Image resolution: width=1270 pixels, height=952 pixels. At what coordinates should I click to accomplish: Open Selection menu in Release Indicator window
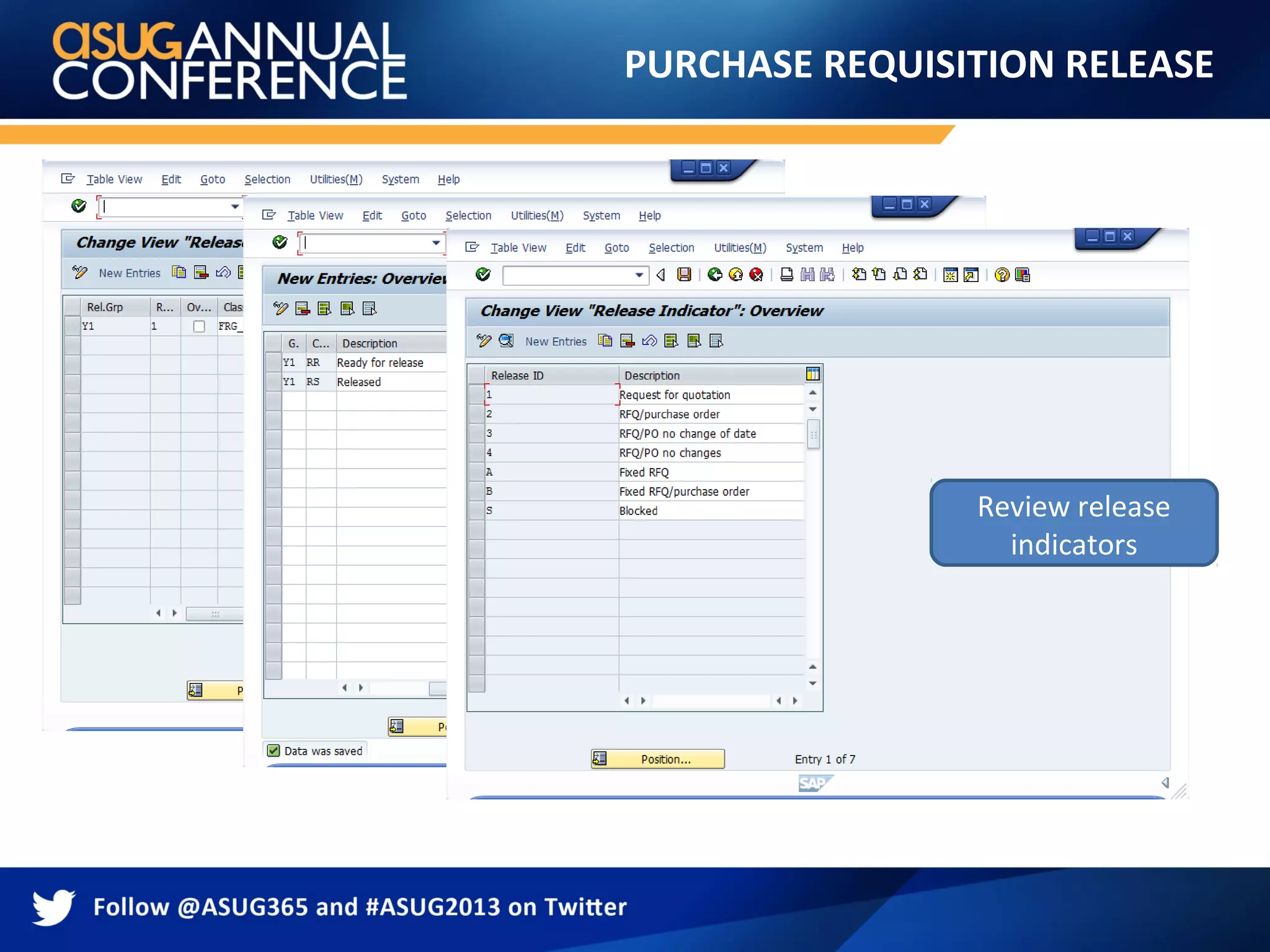coord(672,248)
